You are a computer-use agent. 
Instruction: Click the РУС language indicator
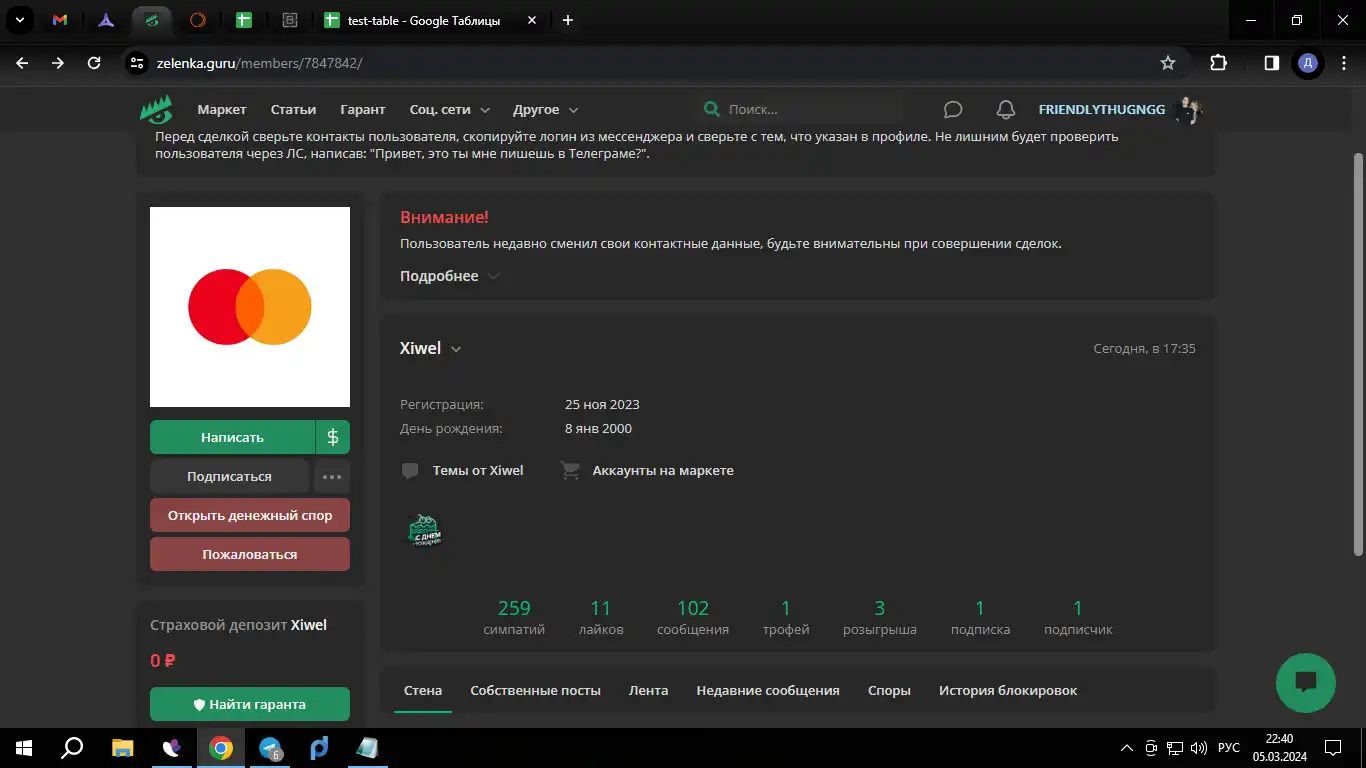pos(1229,748)
